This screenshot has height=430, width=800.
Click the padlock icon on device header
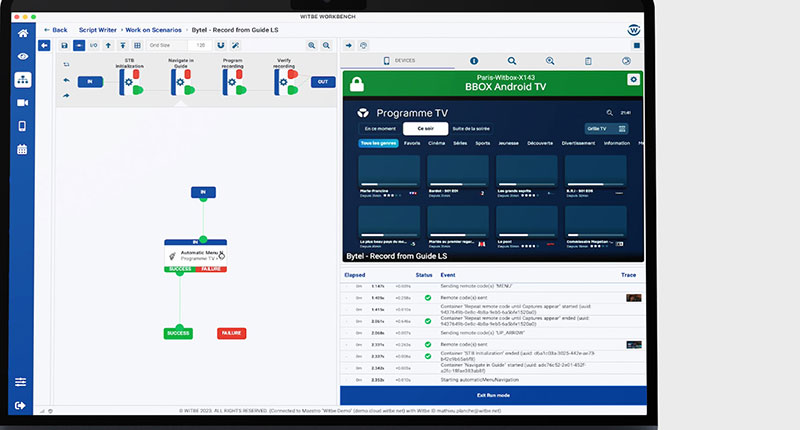(x=357, y=84)
